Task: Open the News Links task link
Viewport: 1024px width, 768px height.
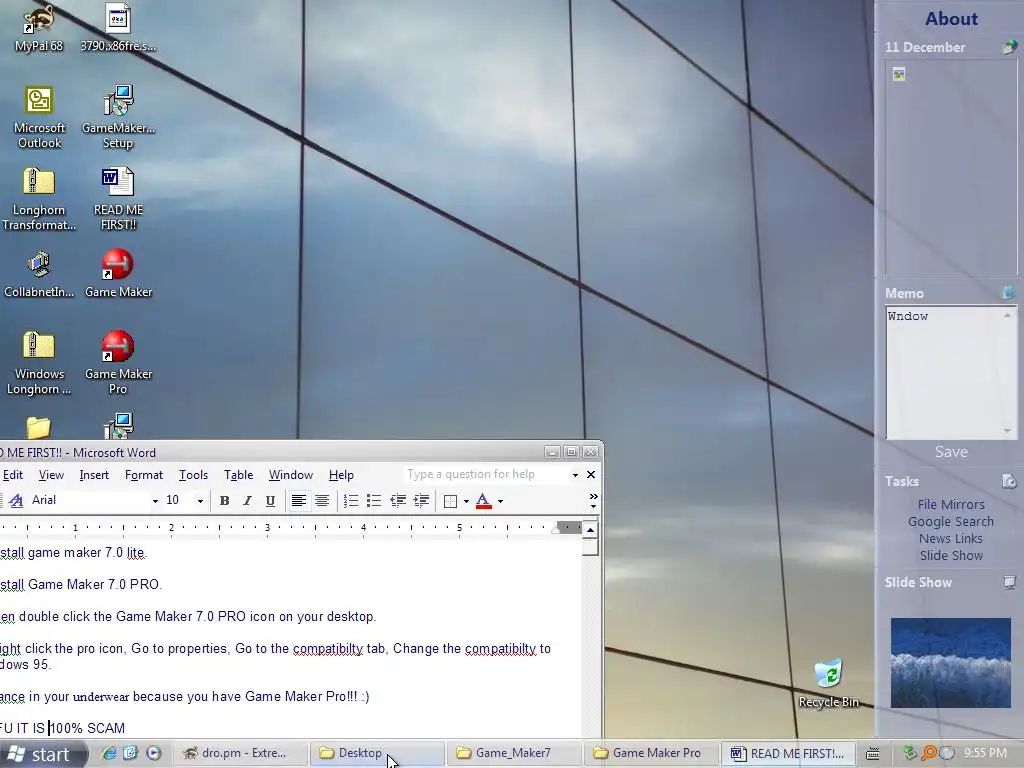Action: point(951,538)
